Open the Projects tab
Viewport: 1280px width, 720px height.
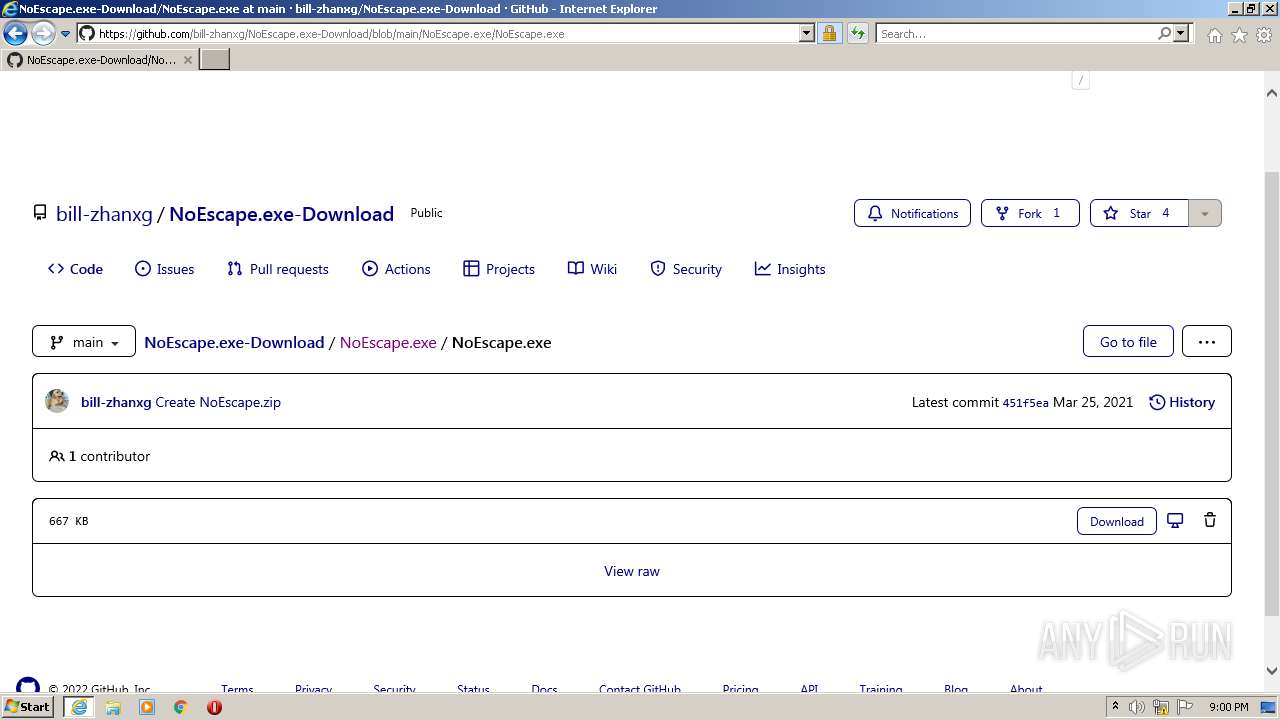498,269
